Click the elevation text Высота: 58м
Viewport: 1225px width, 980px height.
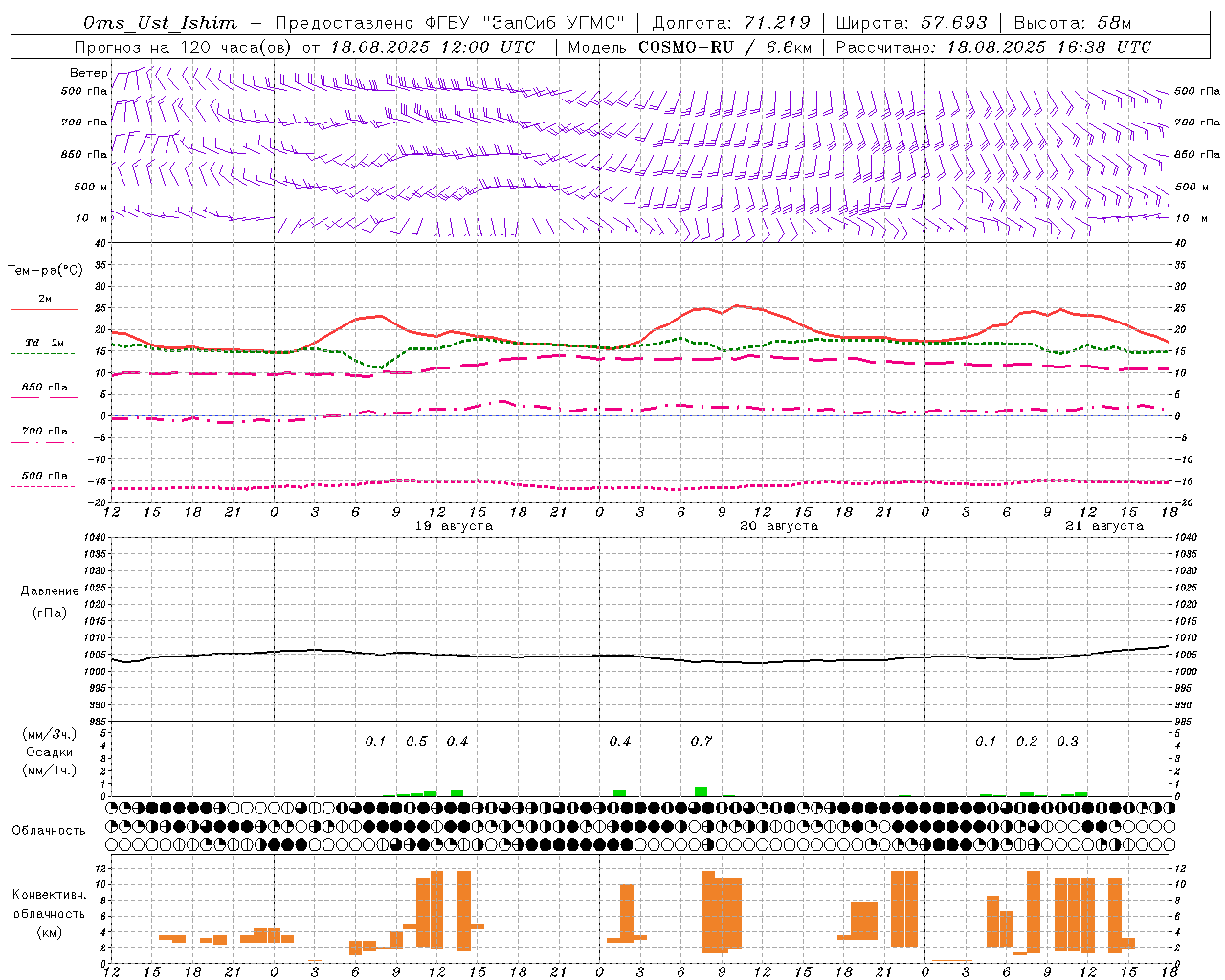coord(1072,23)
